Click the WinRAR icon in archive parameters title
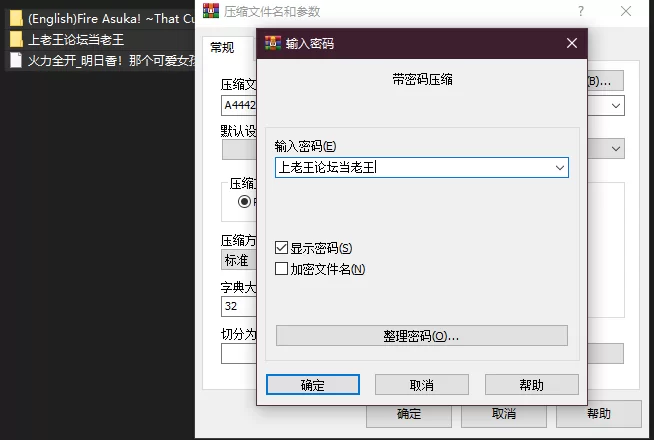 (211, 11)
